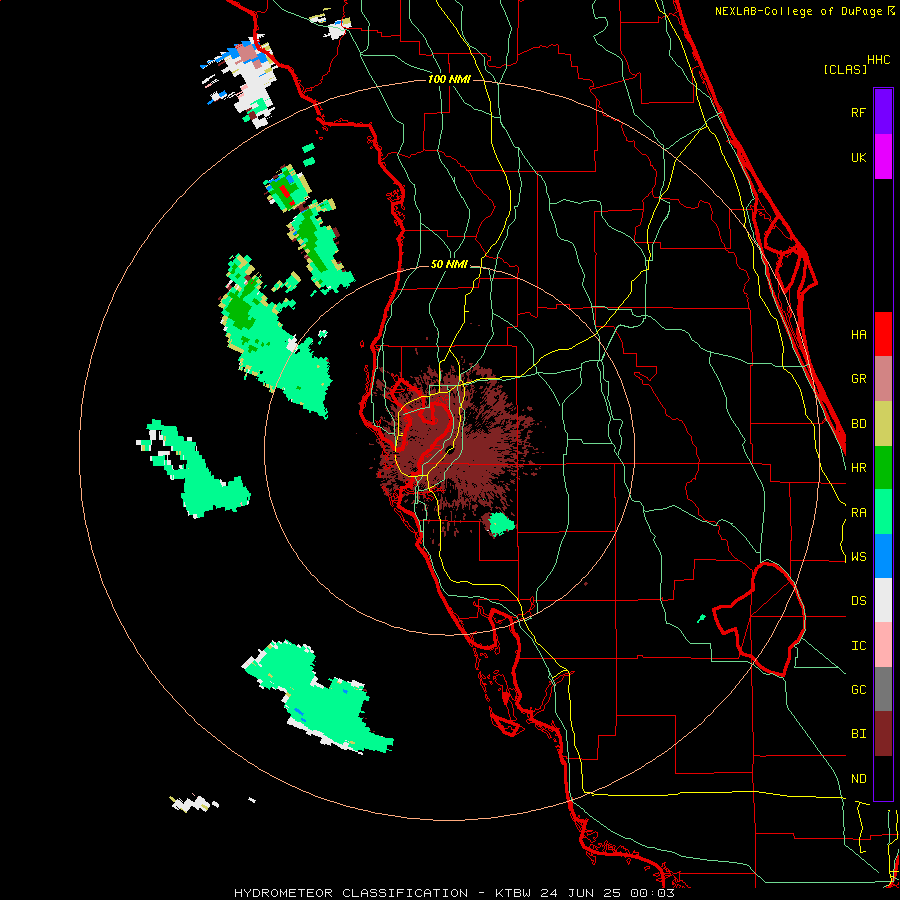Click the BI brown legend swatch
900x900 pixels.
coord(883,734)
